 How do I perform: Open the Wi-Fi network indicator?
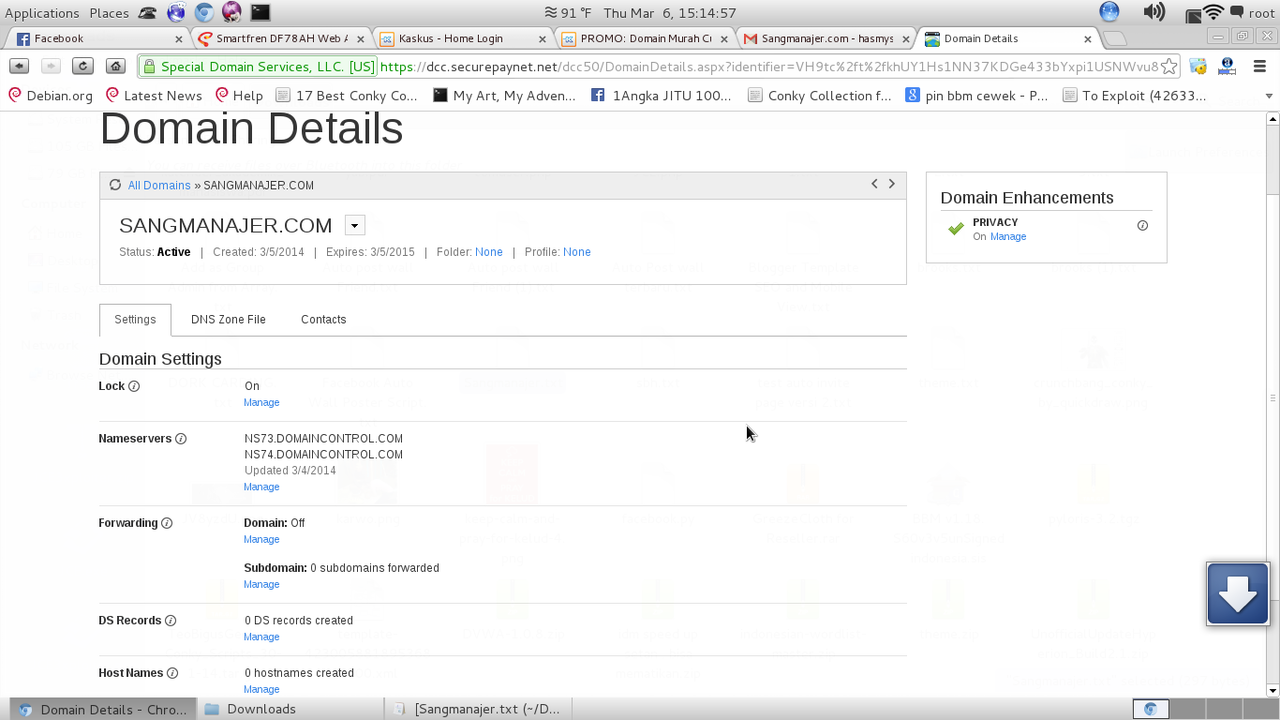tap(1213, 12)
